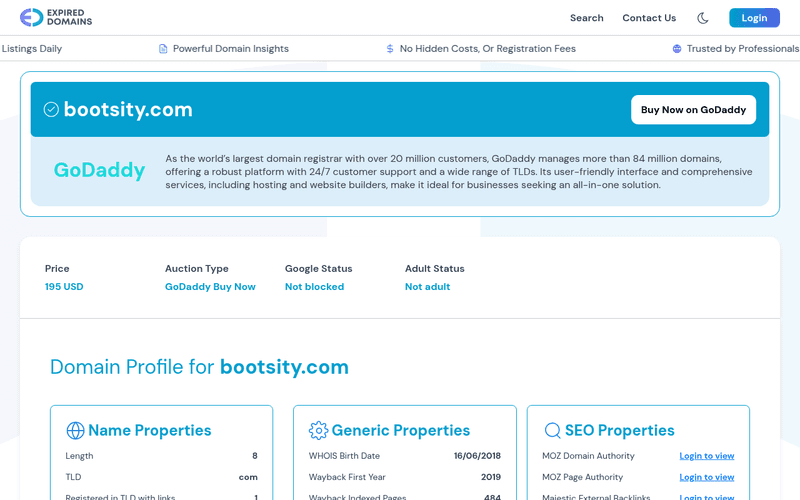Click the globe icon beside Trusted by Professionals
Viewport: 800px width, 500px height.
point(677,48)
